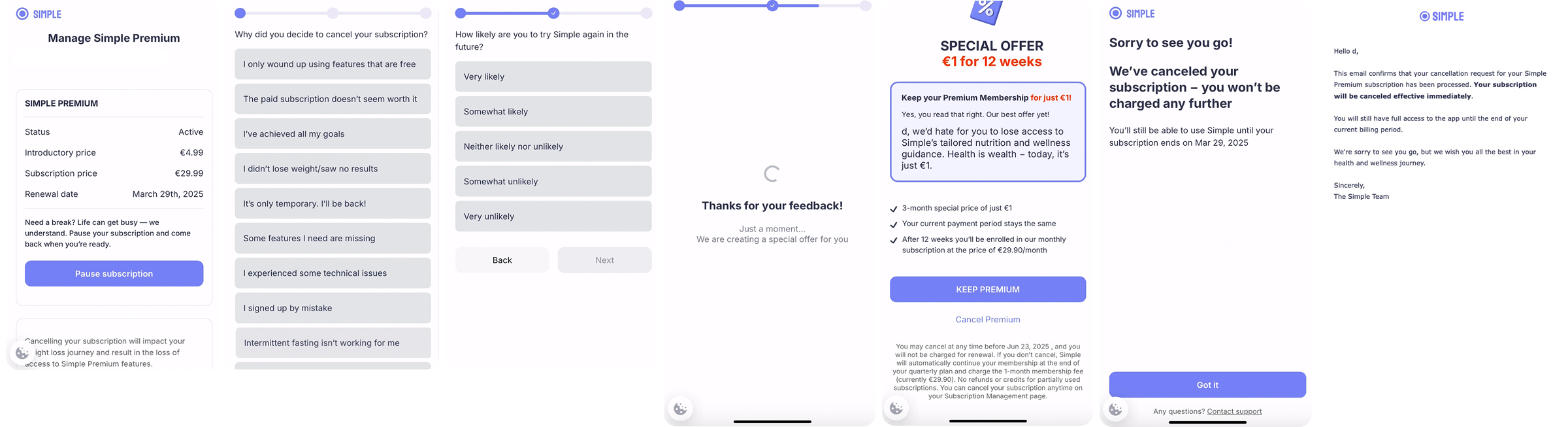
Task: Select "I signed up by mistake" reason
Action: 333,308
